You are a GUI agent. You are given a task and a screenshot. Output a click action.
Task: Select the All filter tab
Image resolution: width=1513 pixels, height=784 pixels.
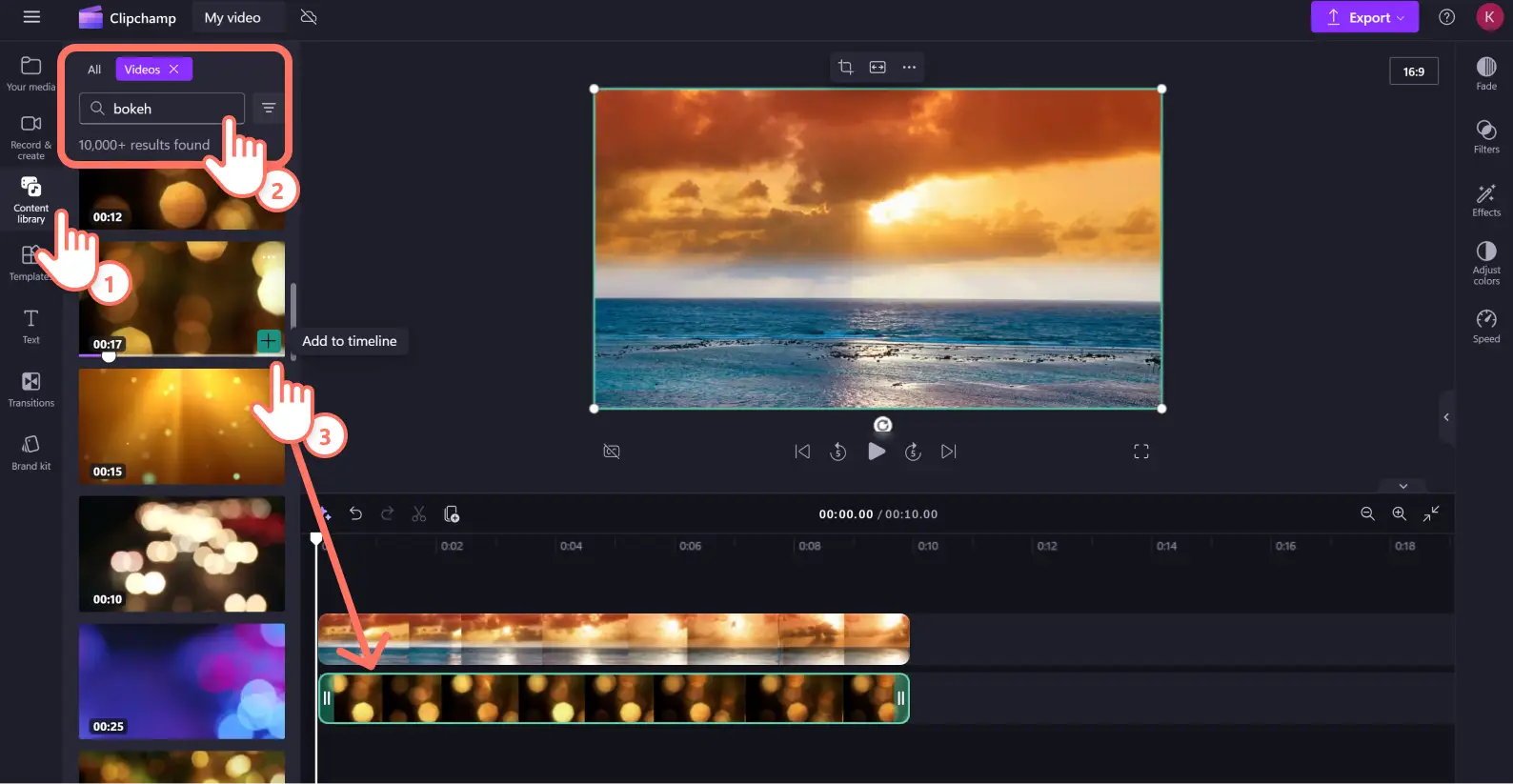94,70
